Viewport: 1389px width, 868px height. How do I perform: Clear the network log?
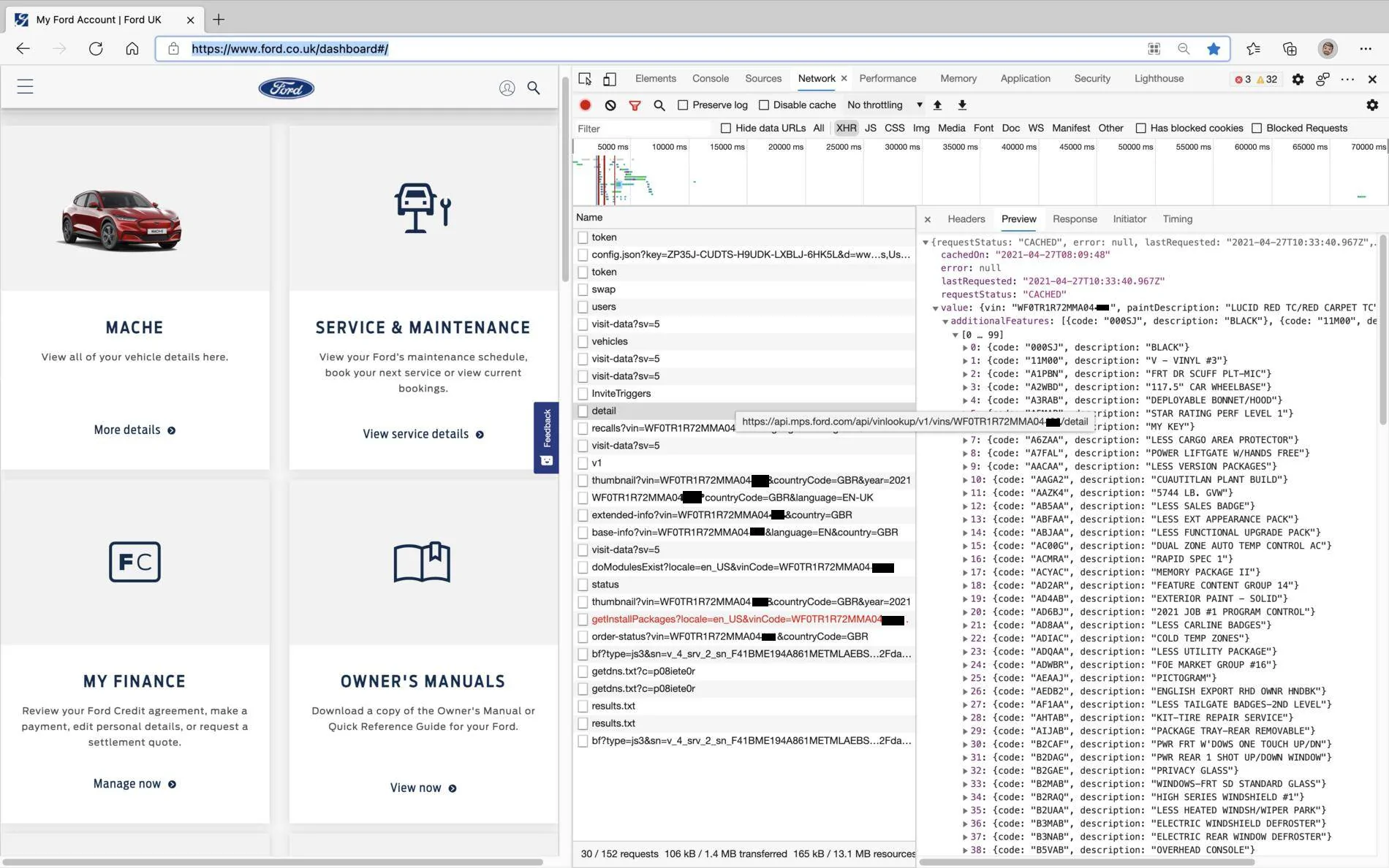pyautogui.click(x=610, y=105)
